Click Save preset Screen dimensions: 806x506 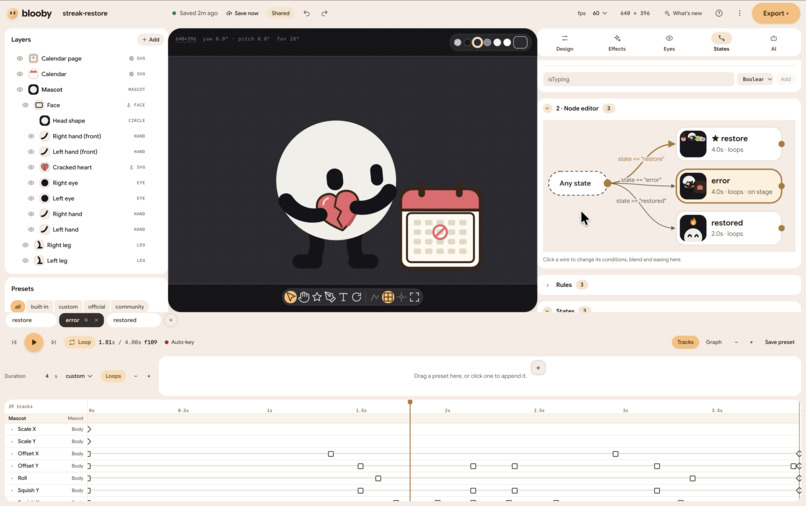pos(779,342)
